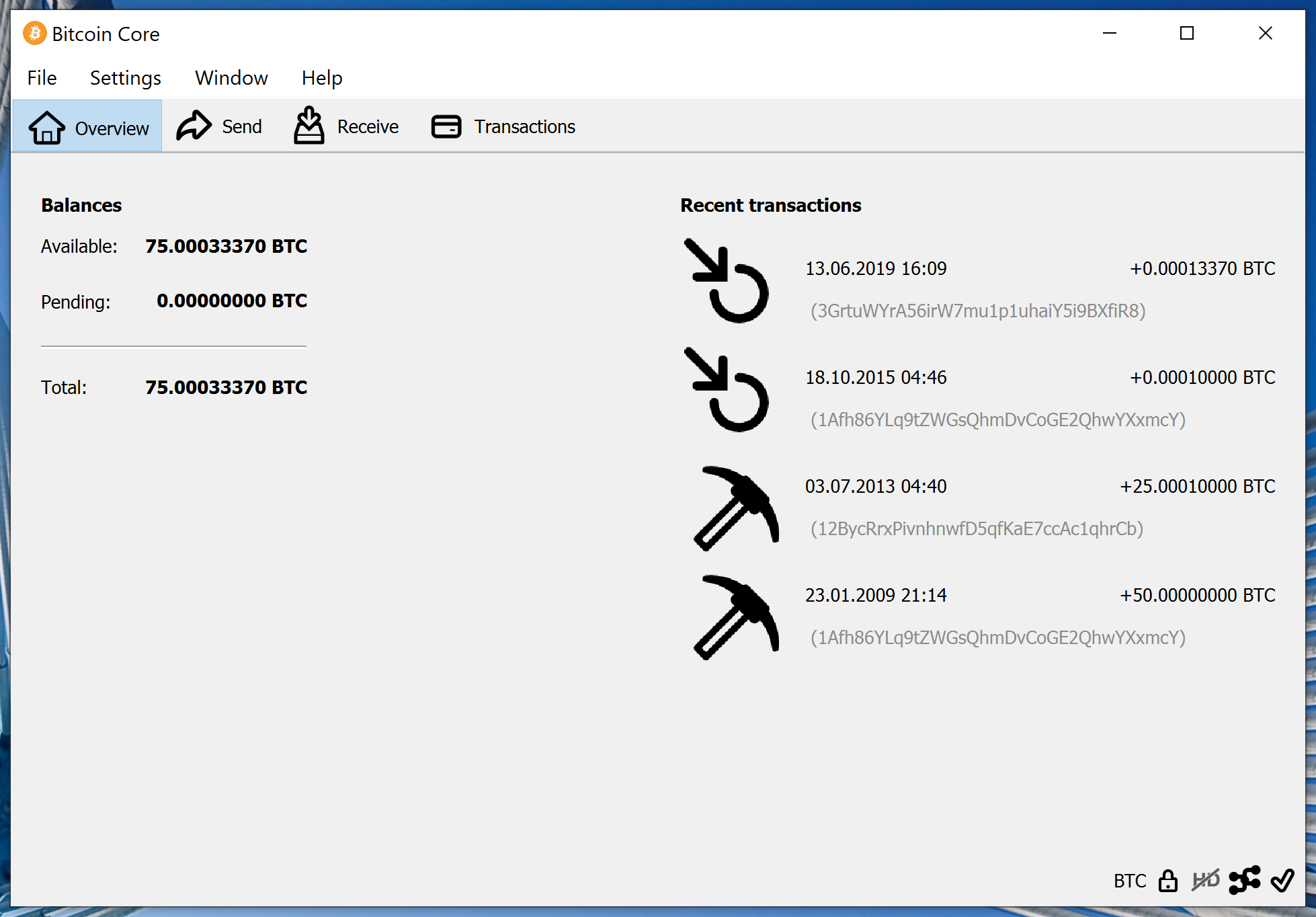Click the wallet lock encryption status icon
Image resolution: width=1316 pixels, height=917 pixels.
click(x=1168, y=880)
